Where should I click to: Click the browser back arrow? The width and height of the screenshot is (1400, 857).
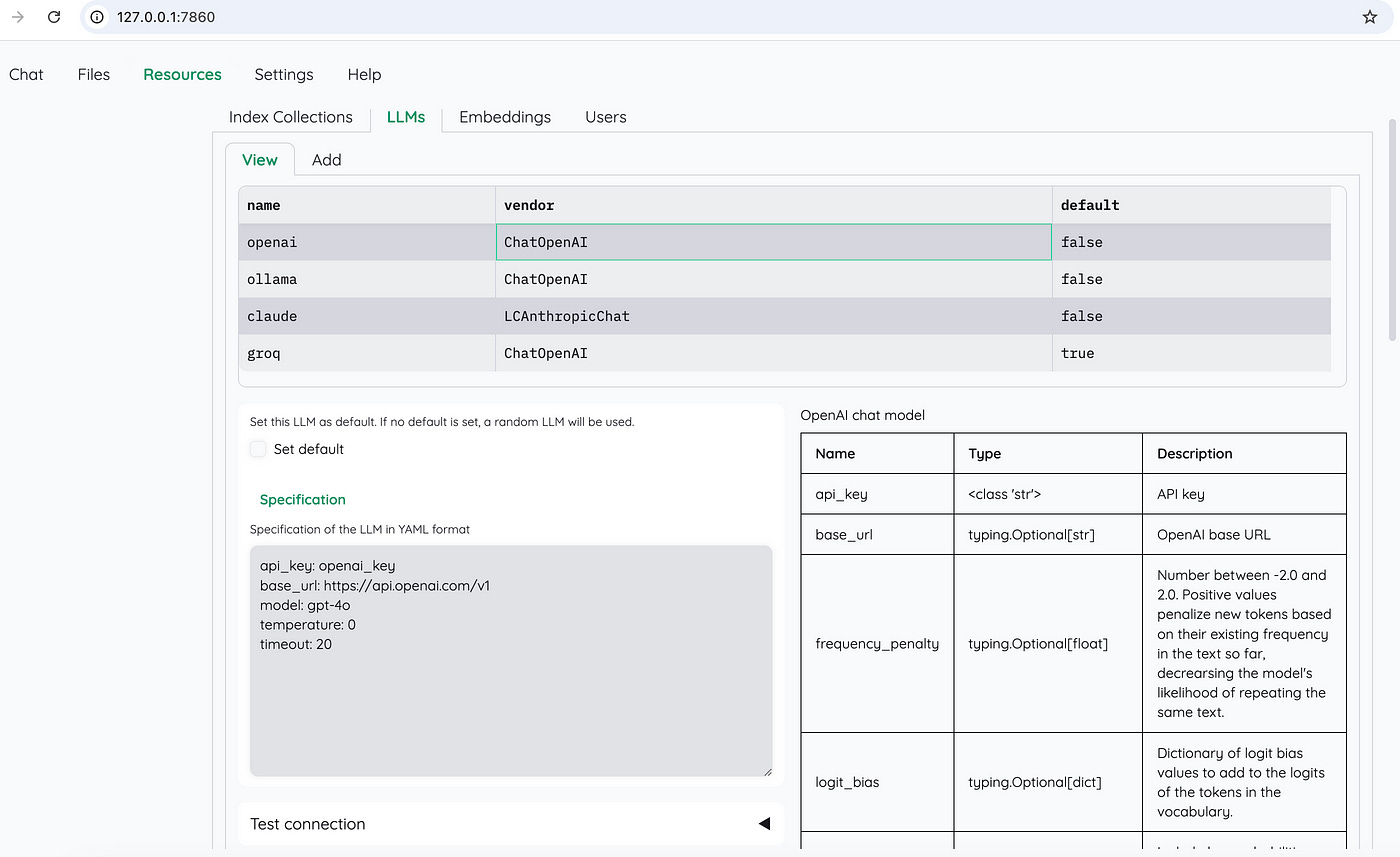coord(17,16)
